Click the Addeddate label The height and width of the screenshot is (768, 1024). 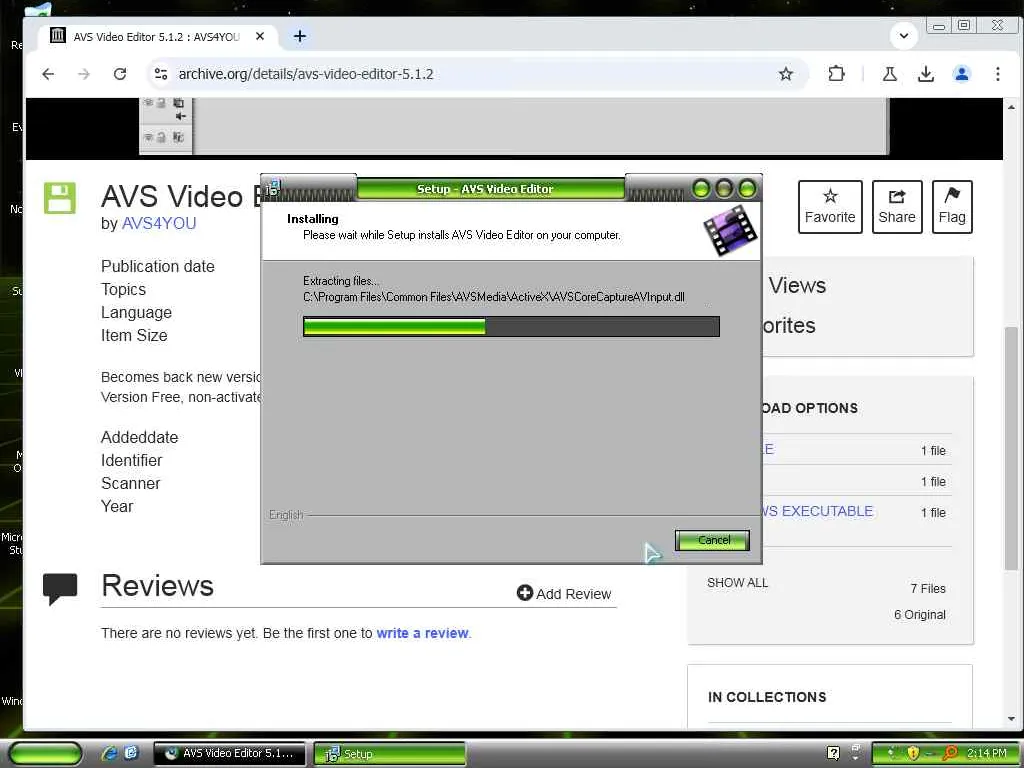pos(139,438)
